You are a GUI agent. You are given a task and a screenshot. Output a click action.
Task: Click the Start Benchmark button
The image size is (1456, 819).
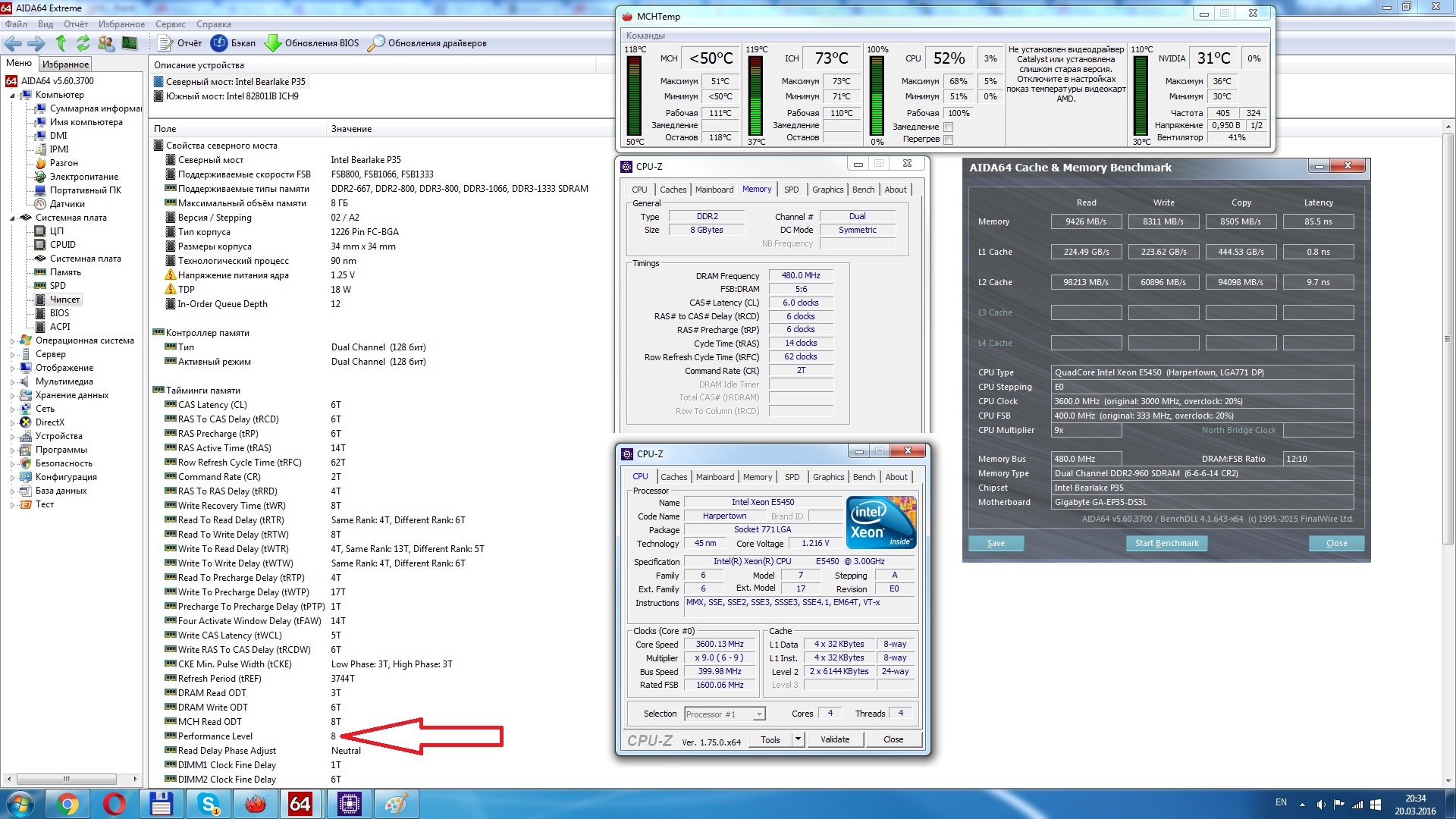point(1166,543)
